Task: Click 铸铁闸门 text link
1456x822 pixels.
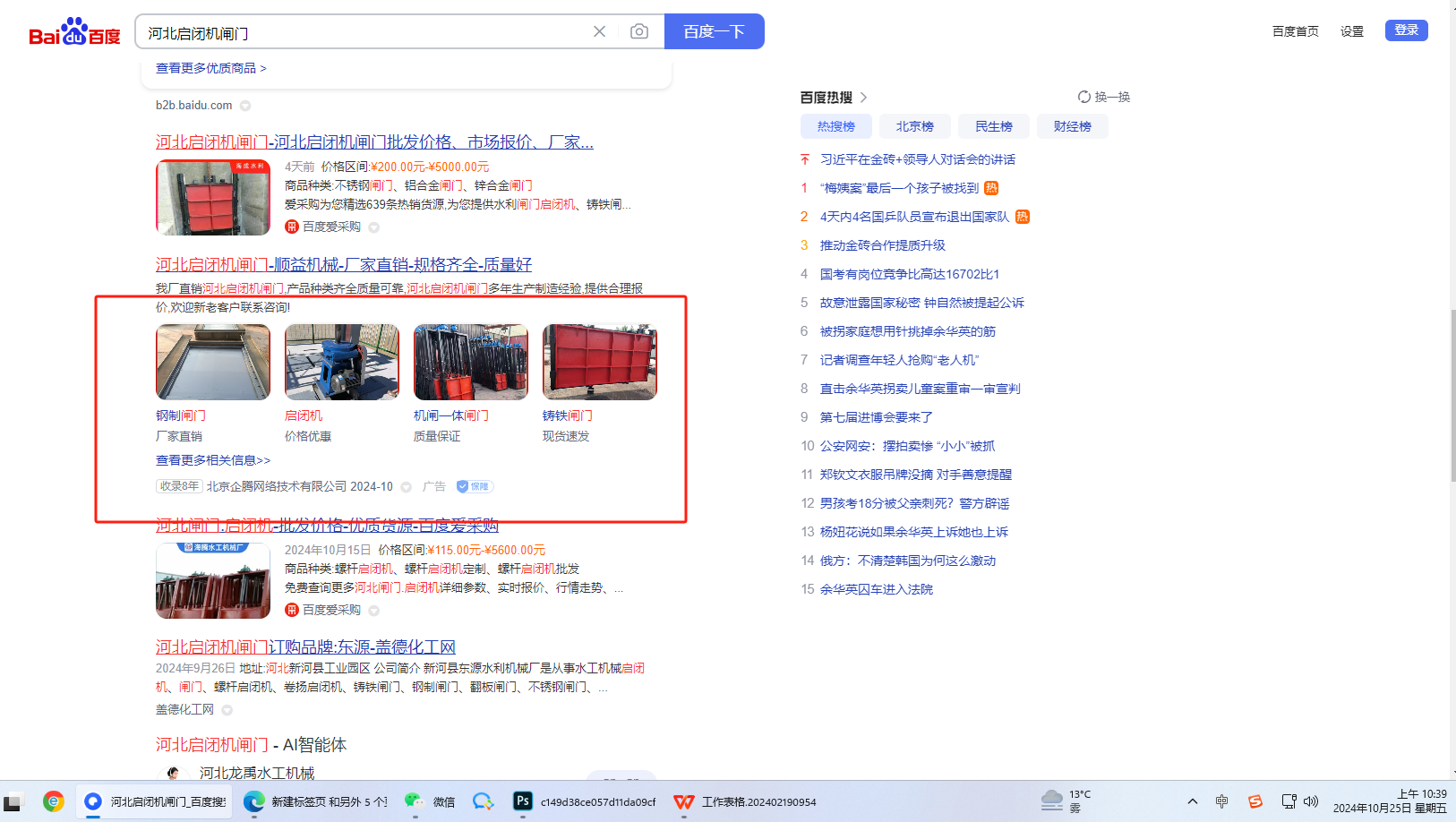Action: pyautogui.click(x=568, y=415)
